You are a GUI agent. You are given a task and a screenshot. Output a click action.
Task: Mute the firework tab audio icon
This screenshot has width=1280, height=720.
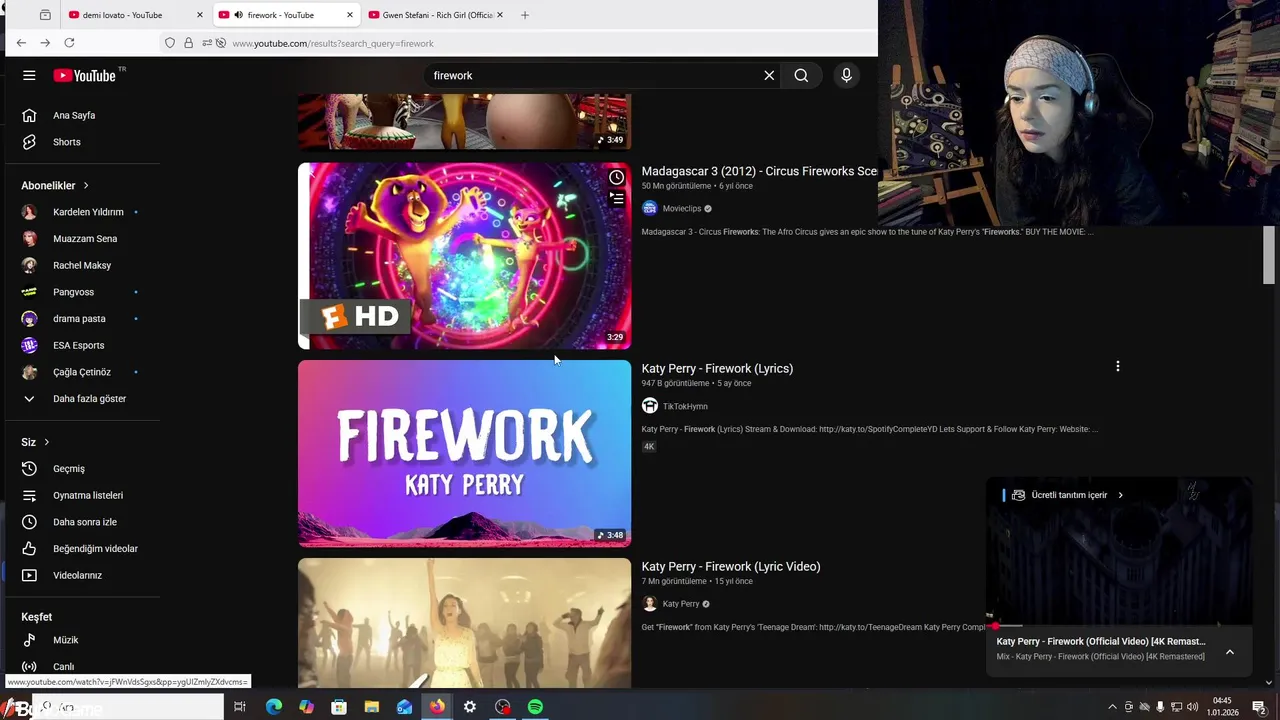pos(238,15)
